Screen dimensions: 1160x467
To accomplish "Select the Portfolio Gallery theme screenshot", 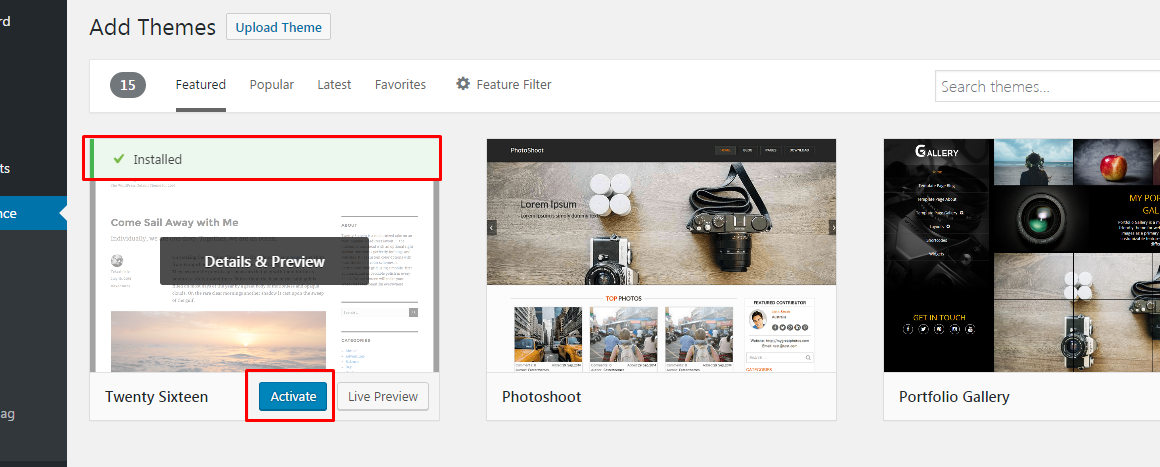I will 1022,255.
